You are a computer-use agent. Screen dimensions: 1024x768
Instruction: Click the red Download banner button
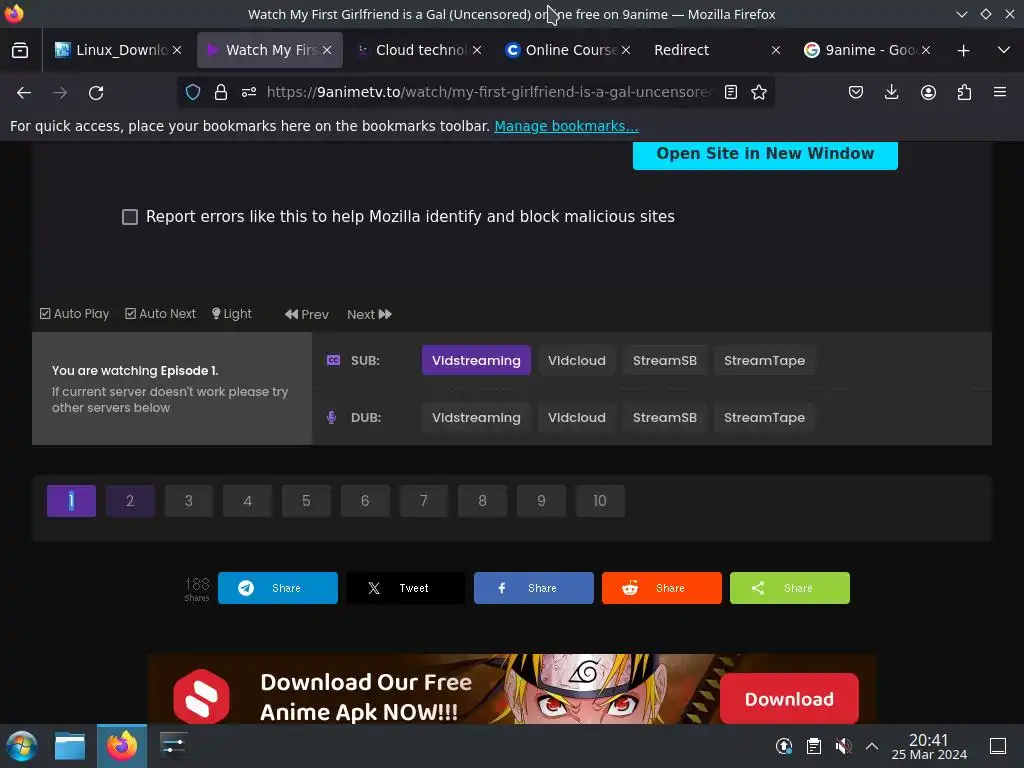point(789,699)
